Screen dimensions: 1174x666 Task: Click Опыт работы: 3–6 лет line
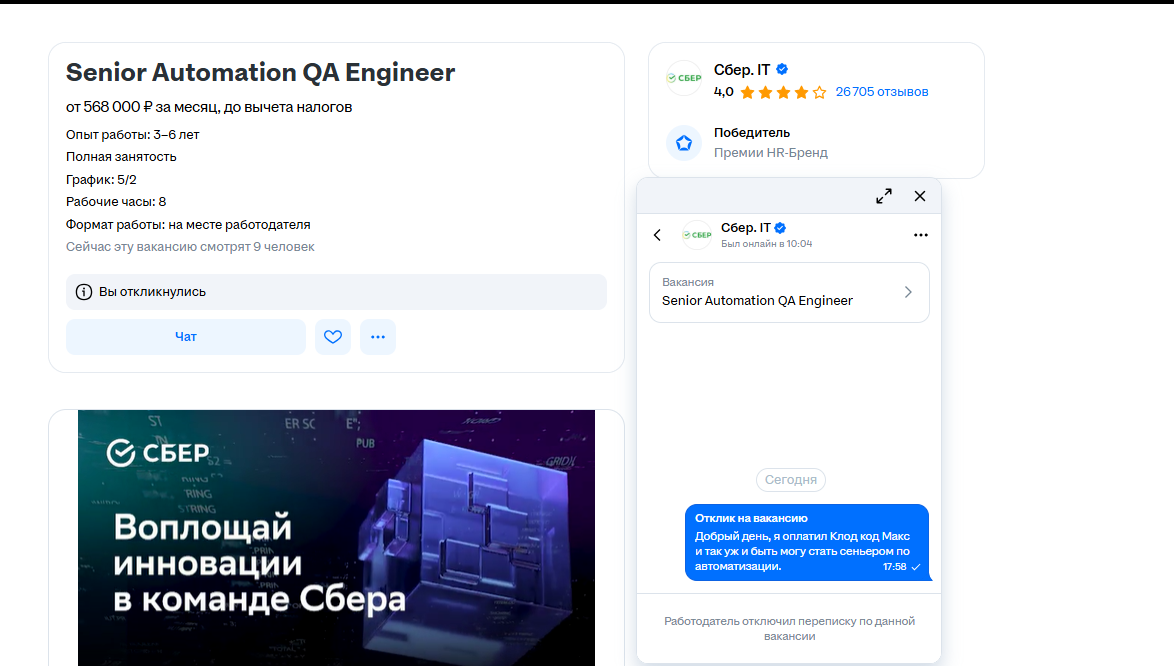133,135
